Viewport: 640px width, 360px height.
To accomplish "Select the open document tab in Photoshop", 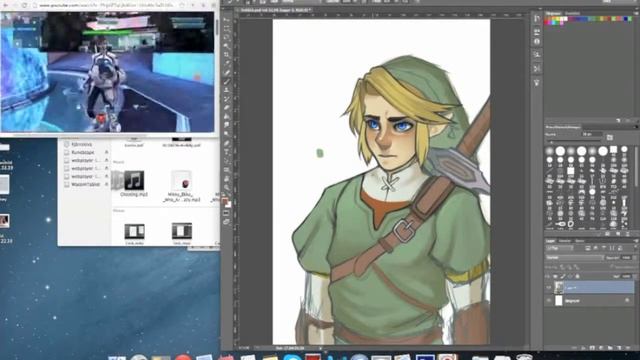I will coord(277,10).
